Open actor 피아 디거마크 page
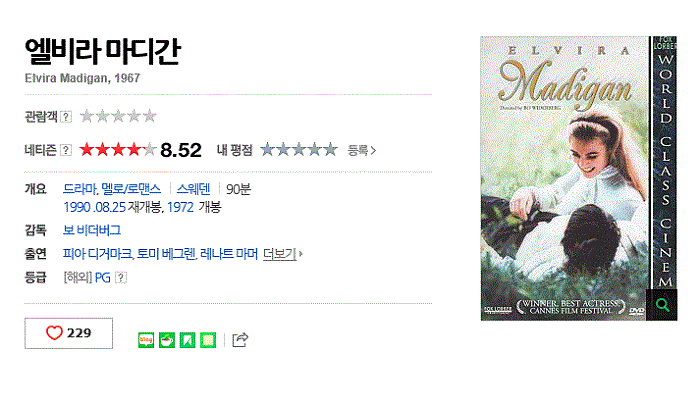Viewport: 700px width, 405px height. tap(97, 254)
